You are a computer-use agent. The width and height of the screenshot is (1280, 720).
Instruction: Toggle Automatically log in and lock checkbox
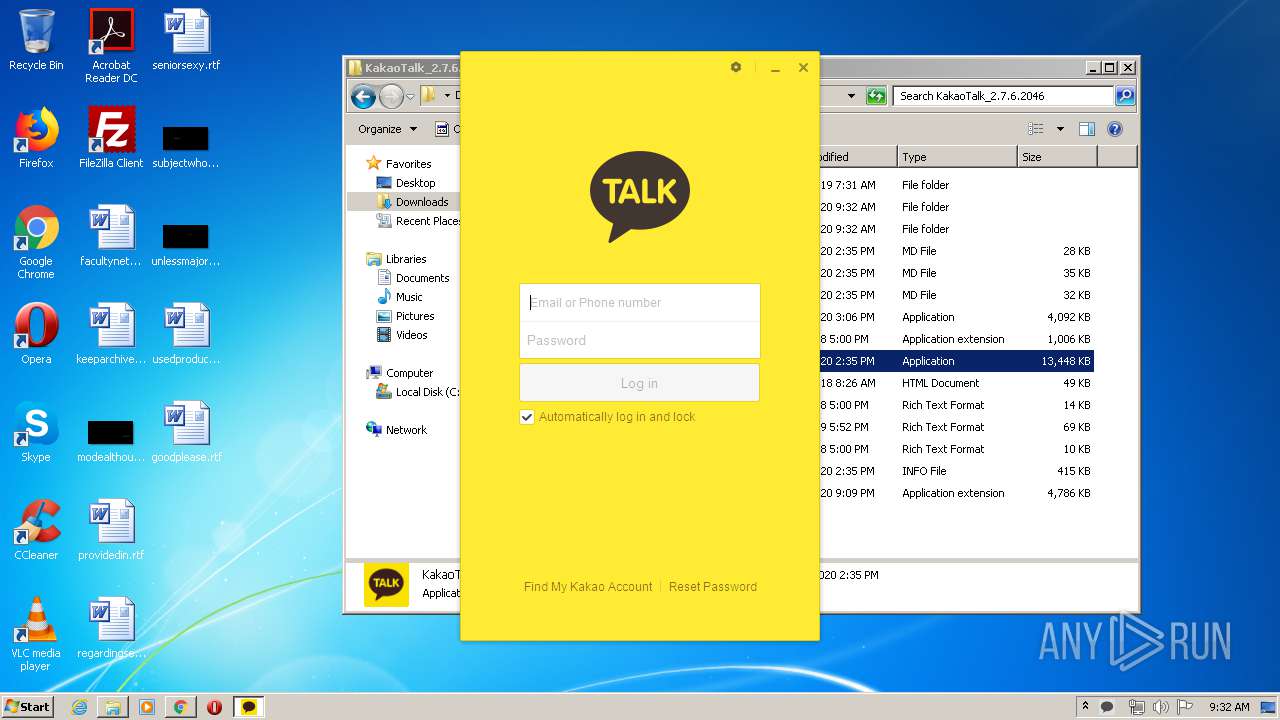(527, 417)
